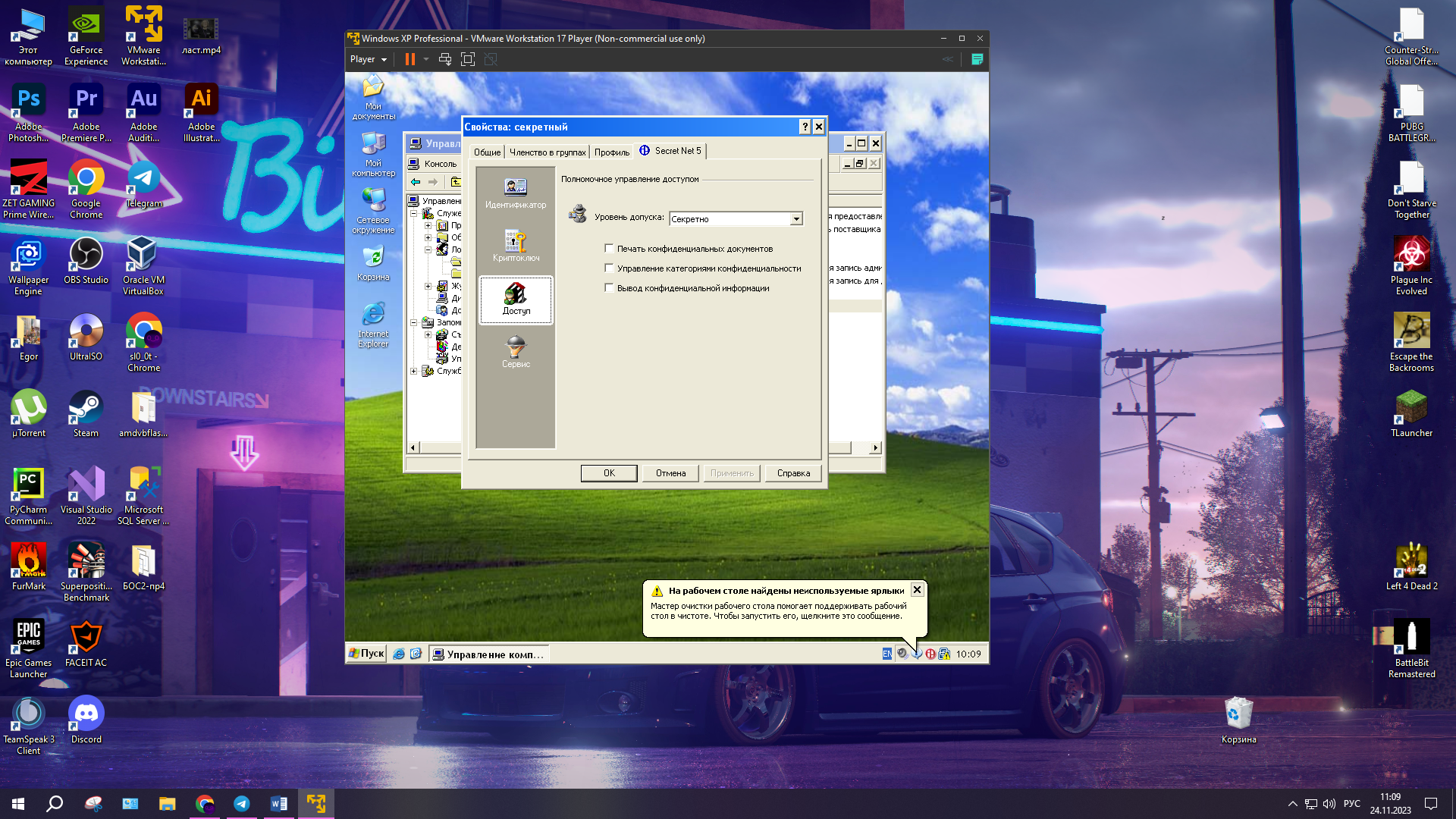Click the РУС keyboard language indicator
Viewport: 1456px width, 819px height.
click(x=1352, y=804)
